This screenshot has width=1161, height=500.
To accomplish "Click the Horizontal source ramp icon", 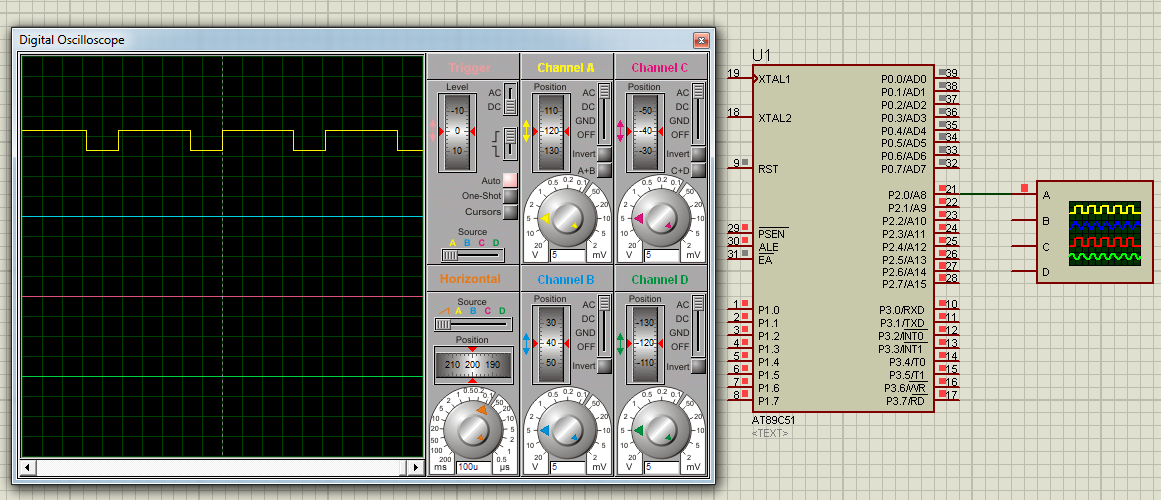I will [x=444, y=311].
